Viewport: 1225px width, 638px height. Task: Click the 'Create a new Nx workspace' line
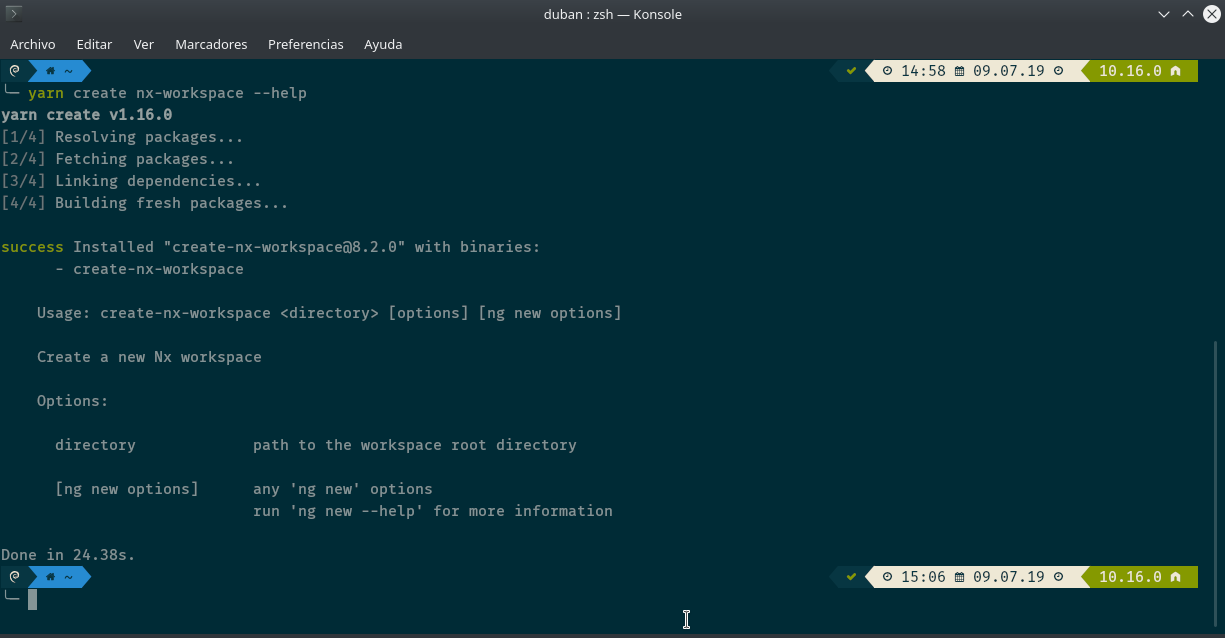tap(149, 357)
